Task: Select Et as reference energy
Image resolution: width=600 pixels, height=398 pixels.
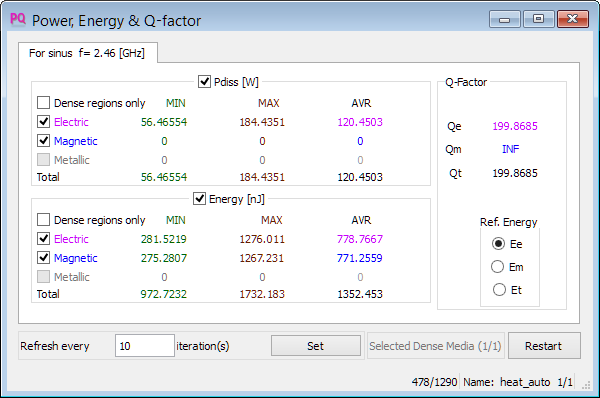Action: tap(499, 290)
